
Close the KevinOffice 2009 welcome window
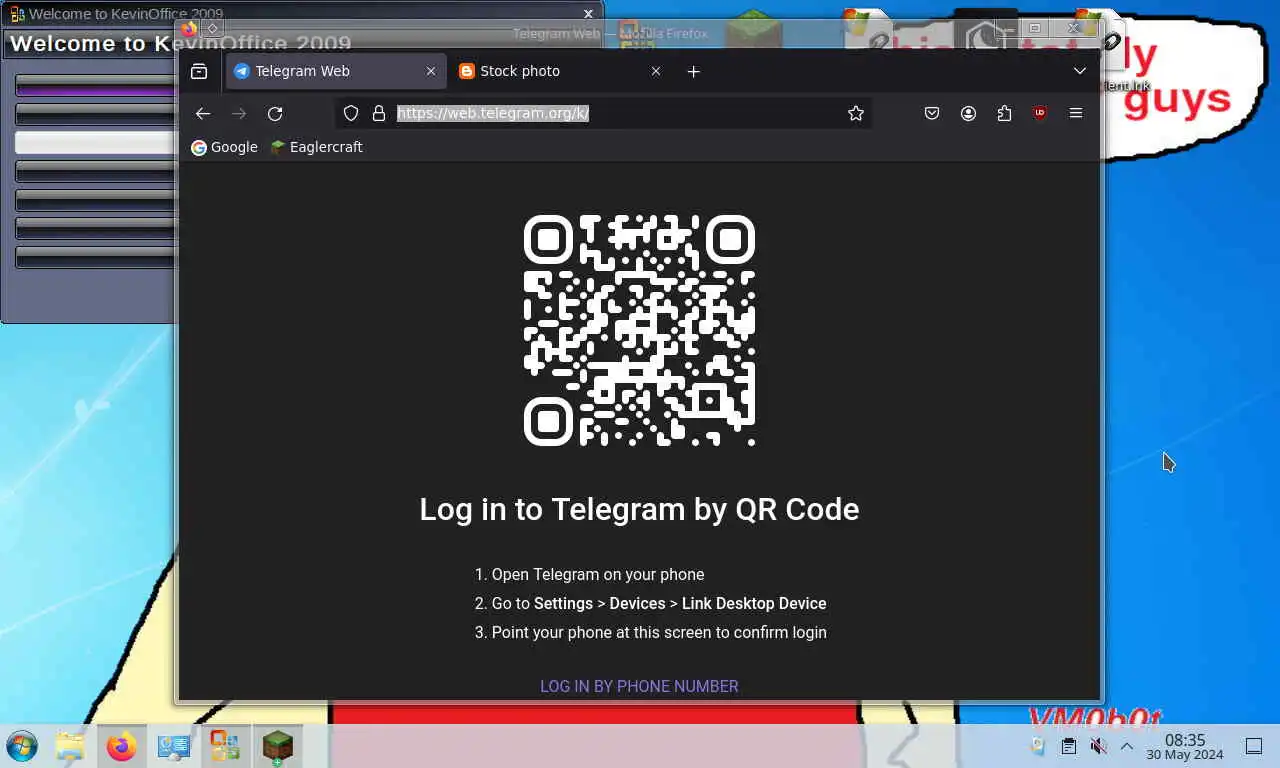[589, 14]
